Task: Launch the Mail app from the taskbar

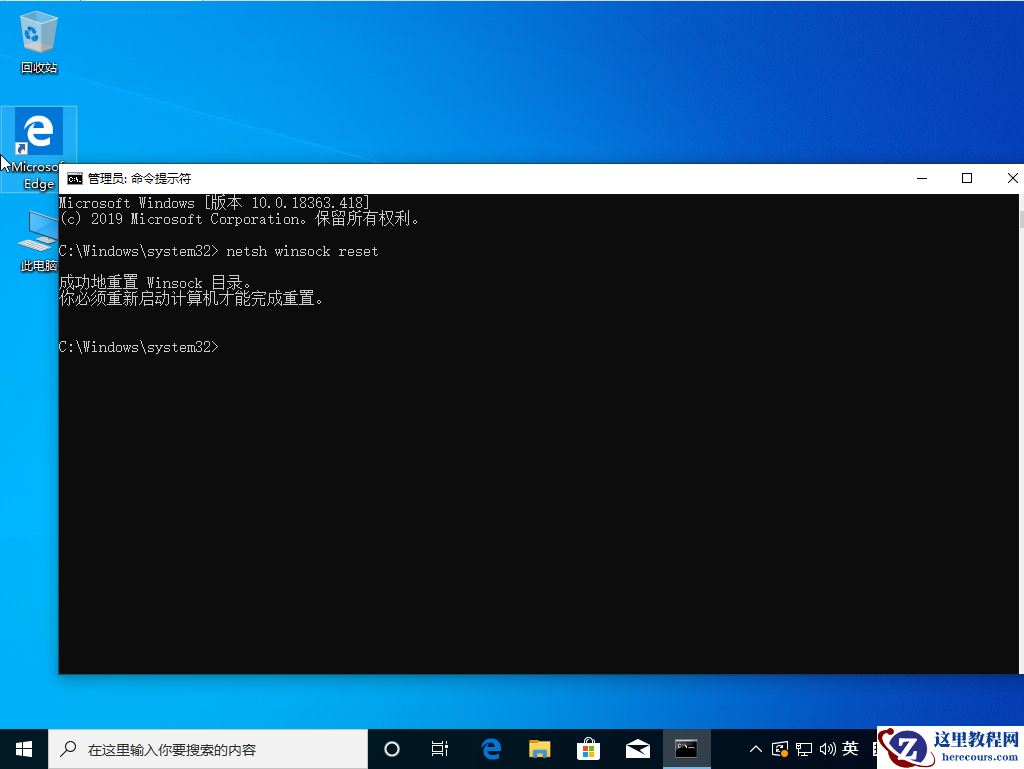Action: click(638, 748)
